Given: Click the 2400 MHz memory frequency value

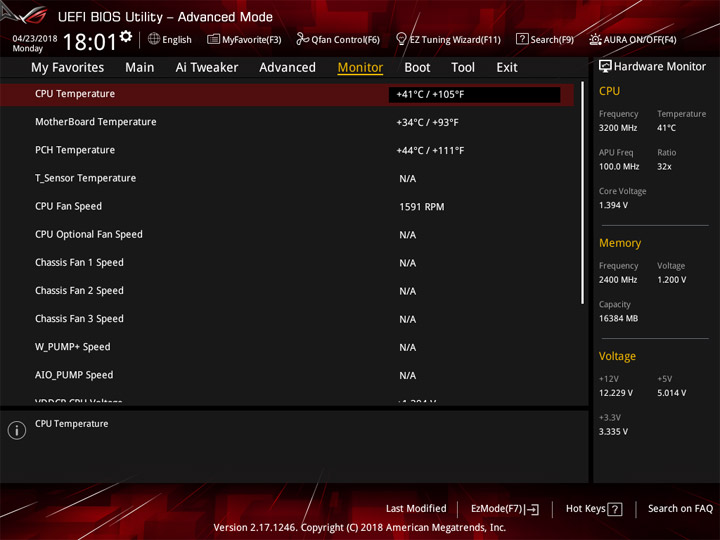Looking at the screenshot, I should 618,280.
